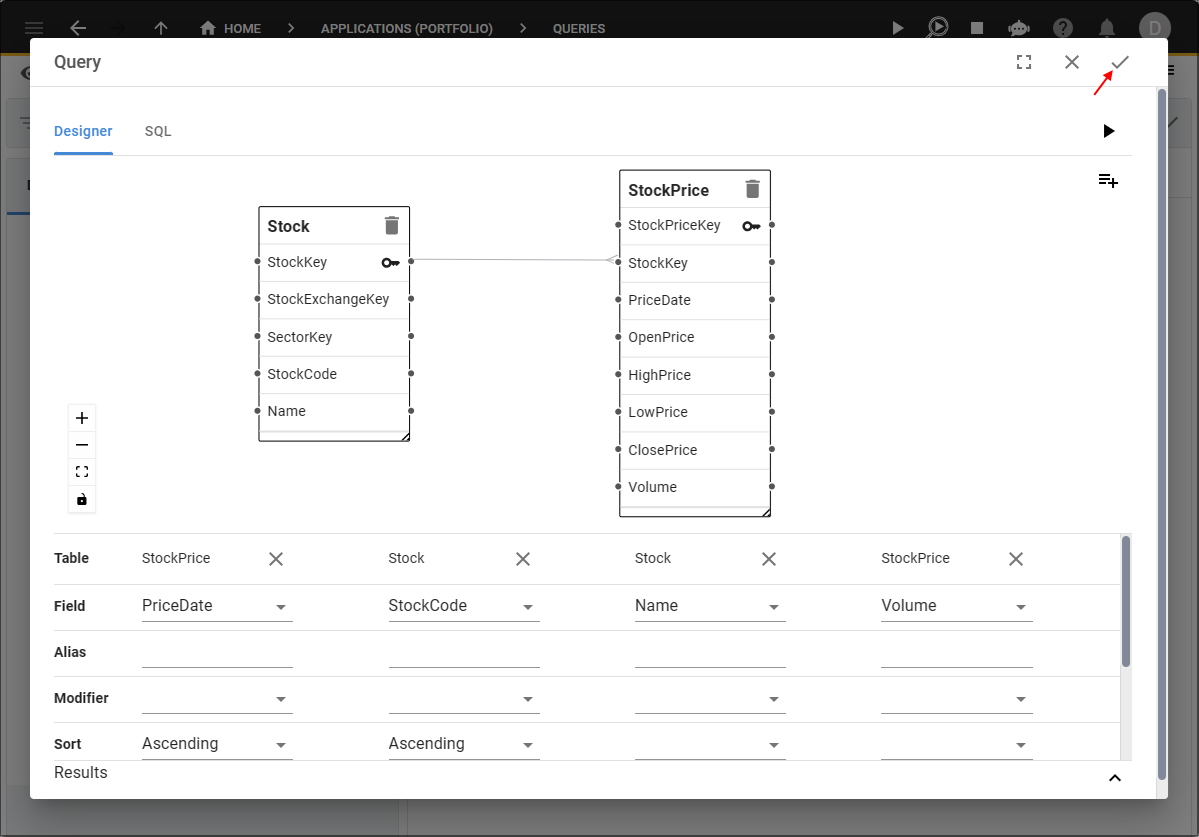
Task: Click the column grid scrollbar thumb
Action: pos(1126,602)
